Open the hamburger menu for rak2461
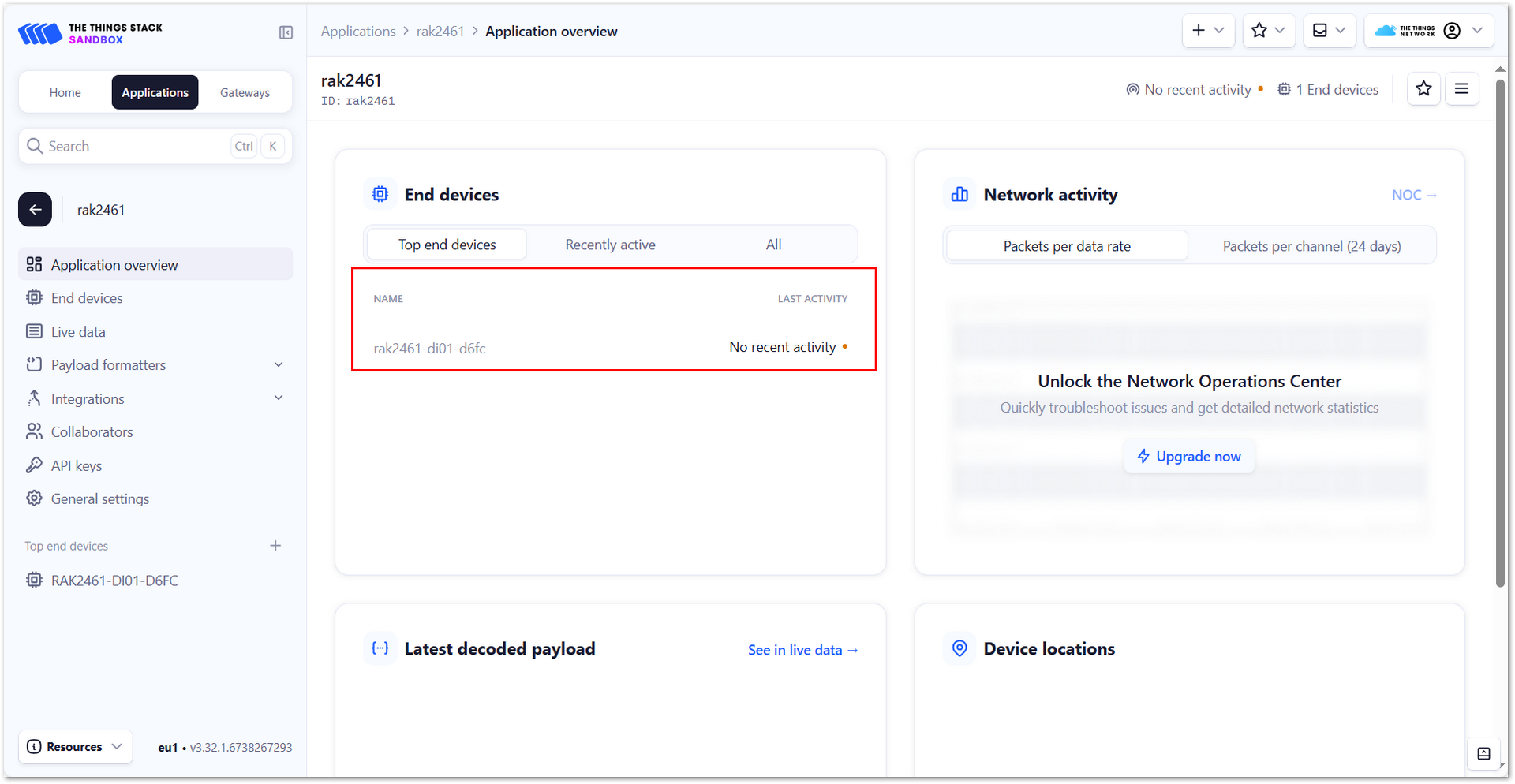 click(x=1461, y=89)
